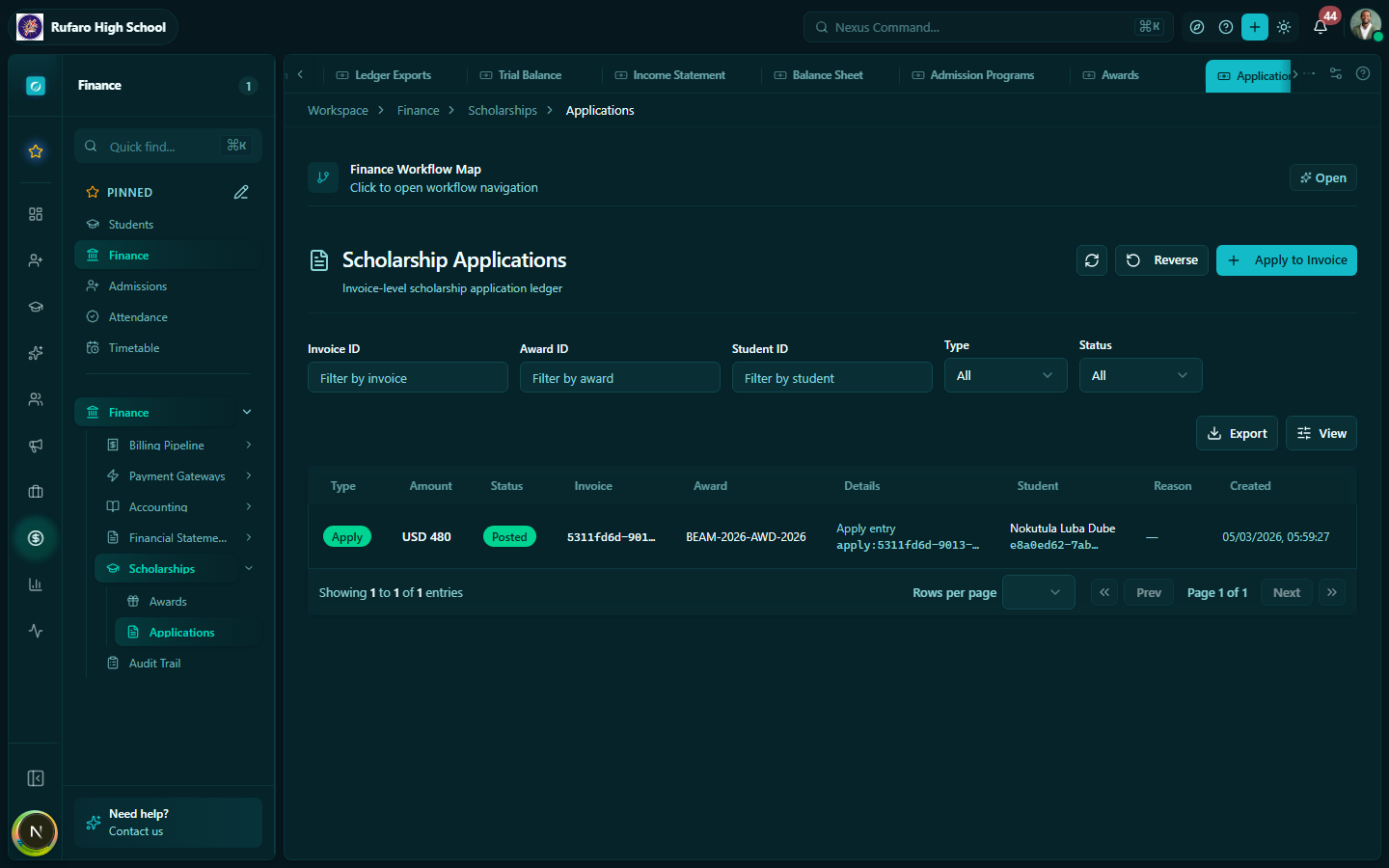The height and width of the screenshot is (868, 1389).
Task: Expand Accounting submenu
Action: point(249,506)
